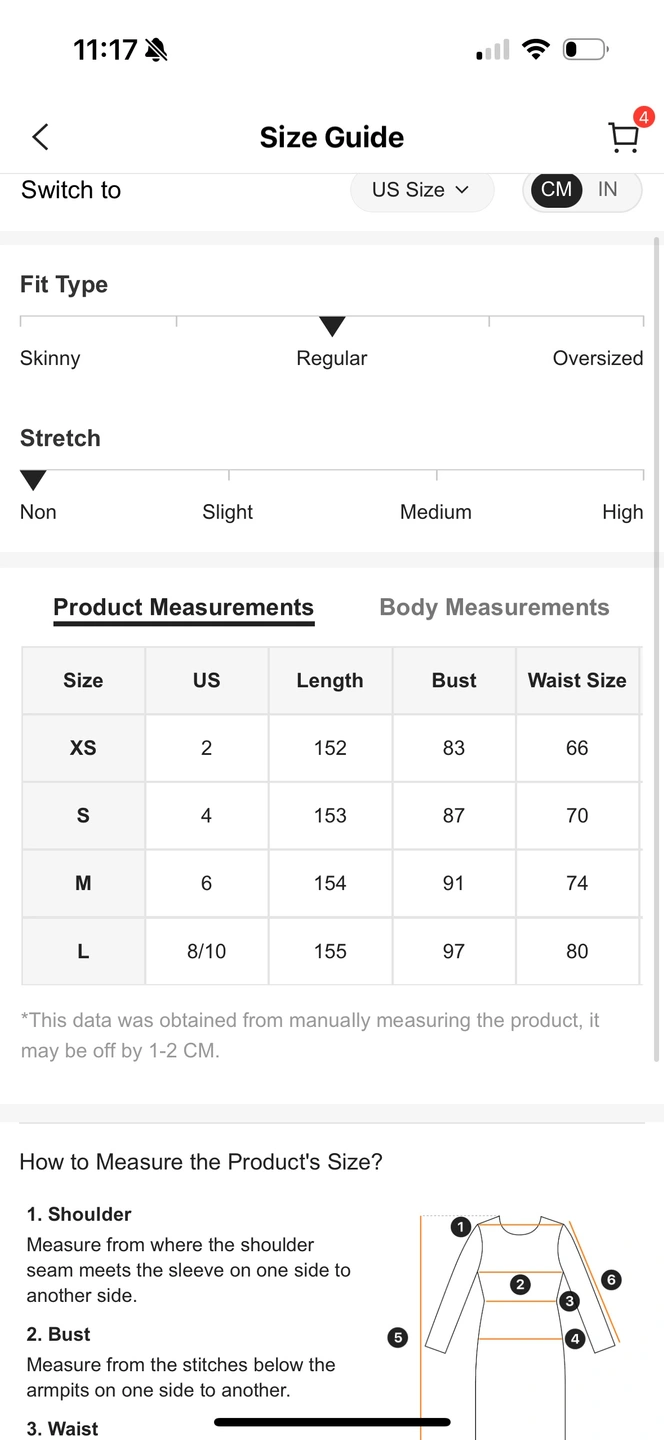Switch units to IN
The width and height of the screenshot is (664, 1440).
coord(608,190)
